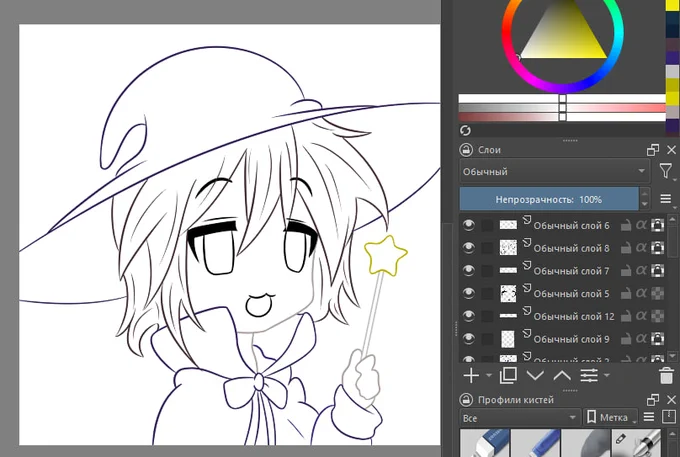Open the Обычный blending mode dropdown
The image size is (680, 457).
click(x=555, y=171)
